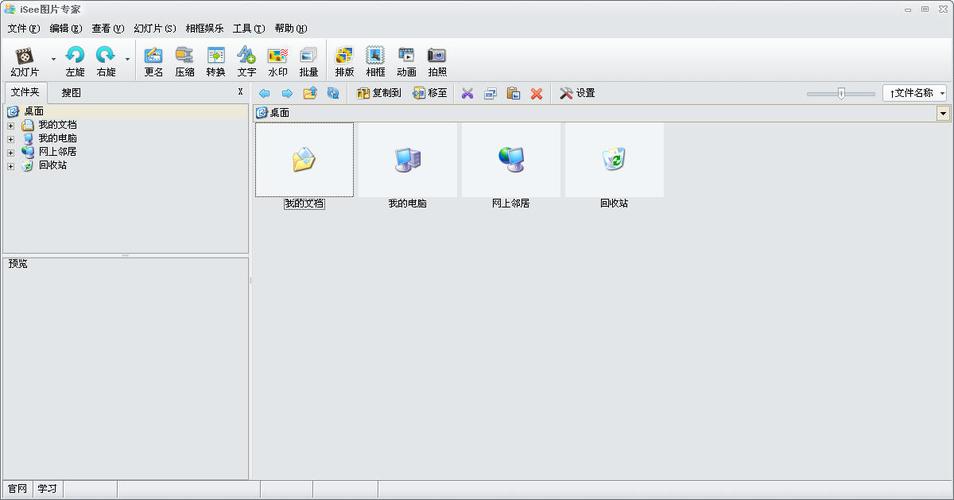This screenshot has height=500, width=954.
Task: Adjust the thumbnail size slider
Action: pyautogui.click(x=841, y=94)
